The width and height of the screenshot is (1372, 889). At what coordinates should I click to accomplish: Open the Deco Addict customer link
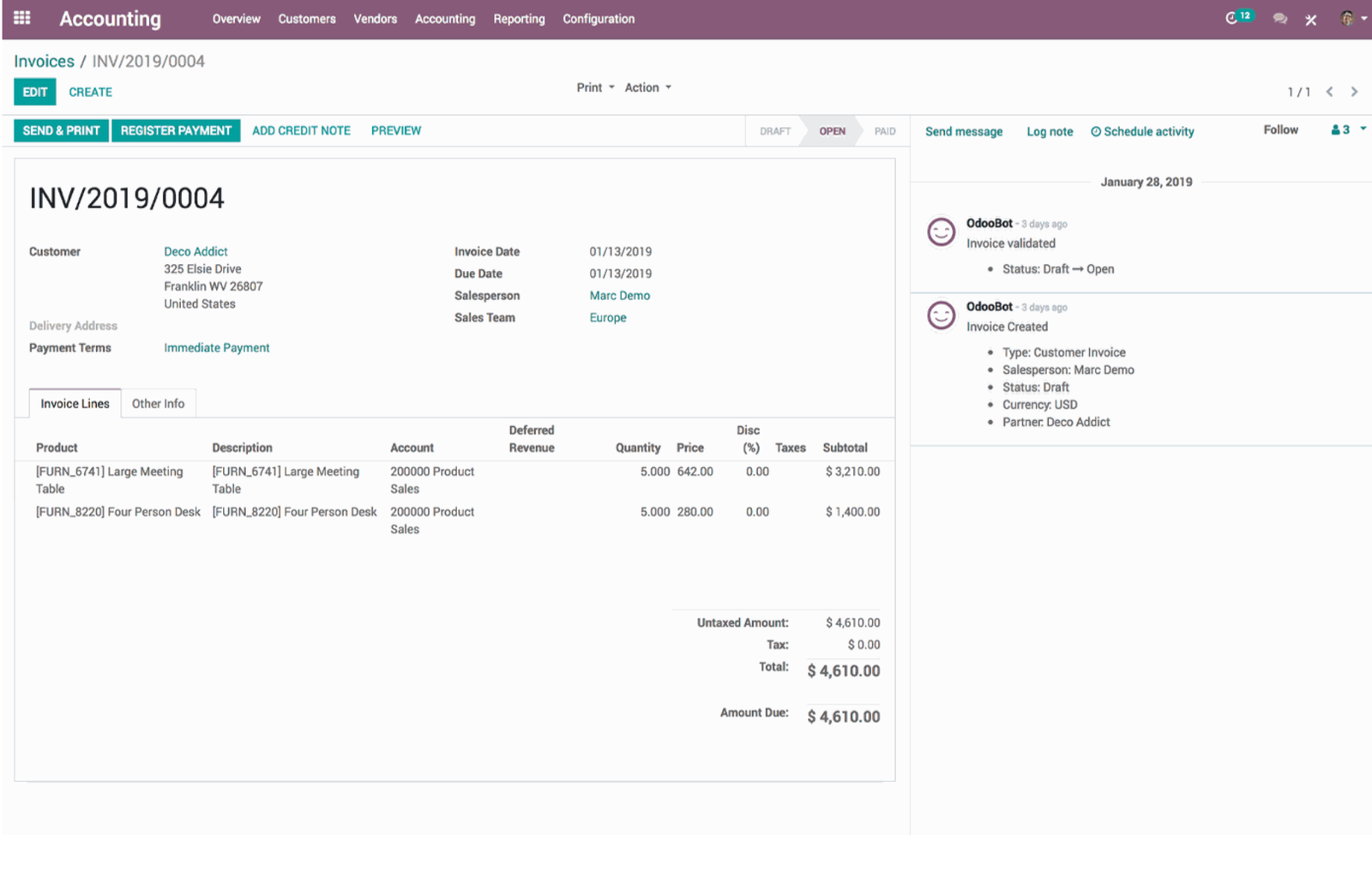pyautogui.click(x=196, y=251)
